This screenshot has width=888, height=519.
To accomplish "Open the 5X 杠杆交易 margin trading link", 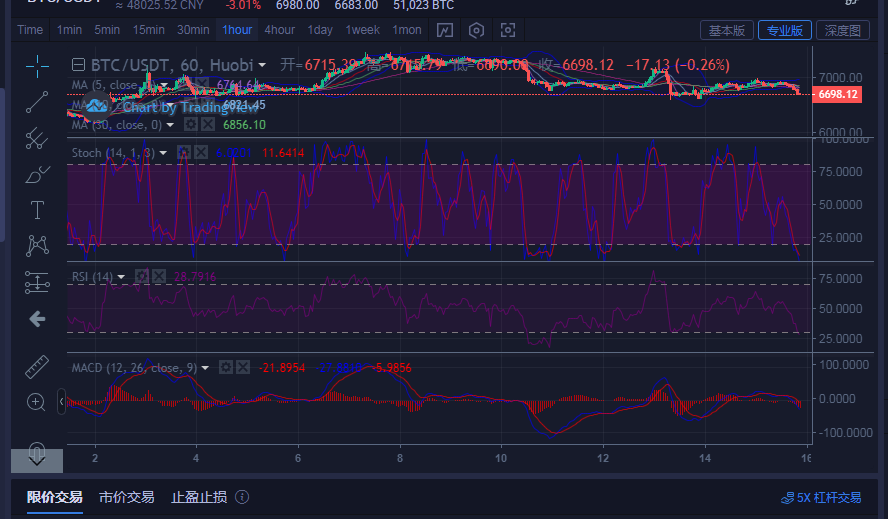I will click(x=822, y=498).
